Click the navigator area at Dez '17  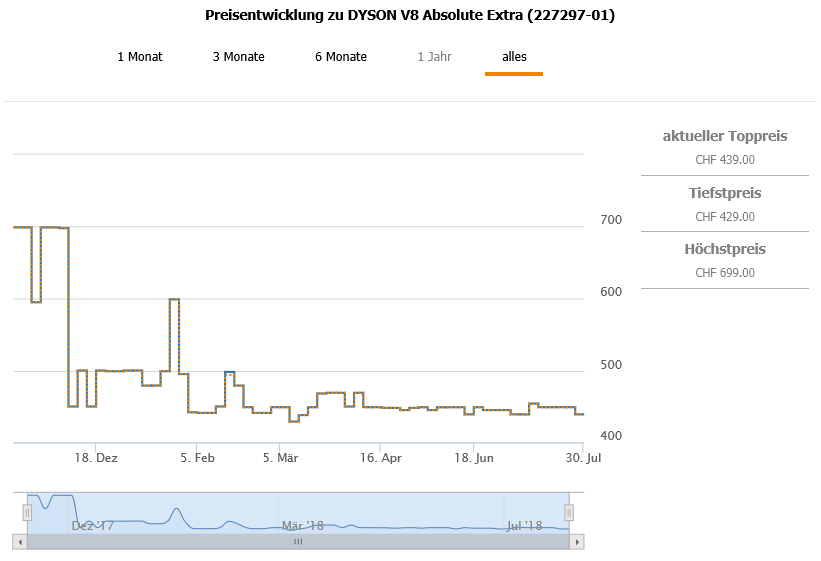tap(92, 525)
